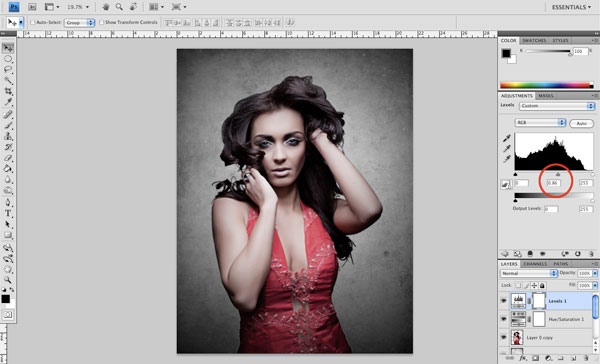
Task: Select the Eyedropper tool in the toolbox
Action: (x=8, y=102)
